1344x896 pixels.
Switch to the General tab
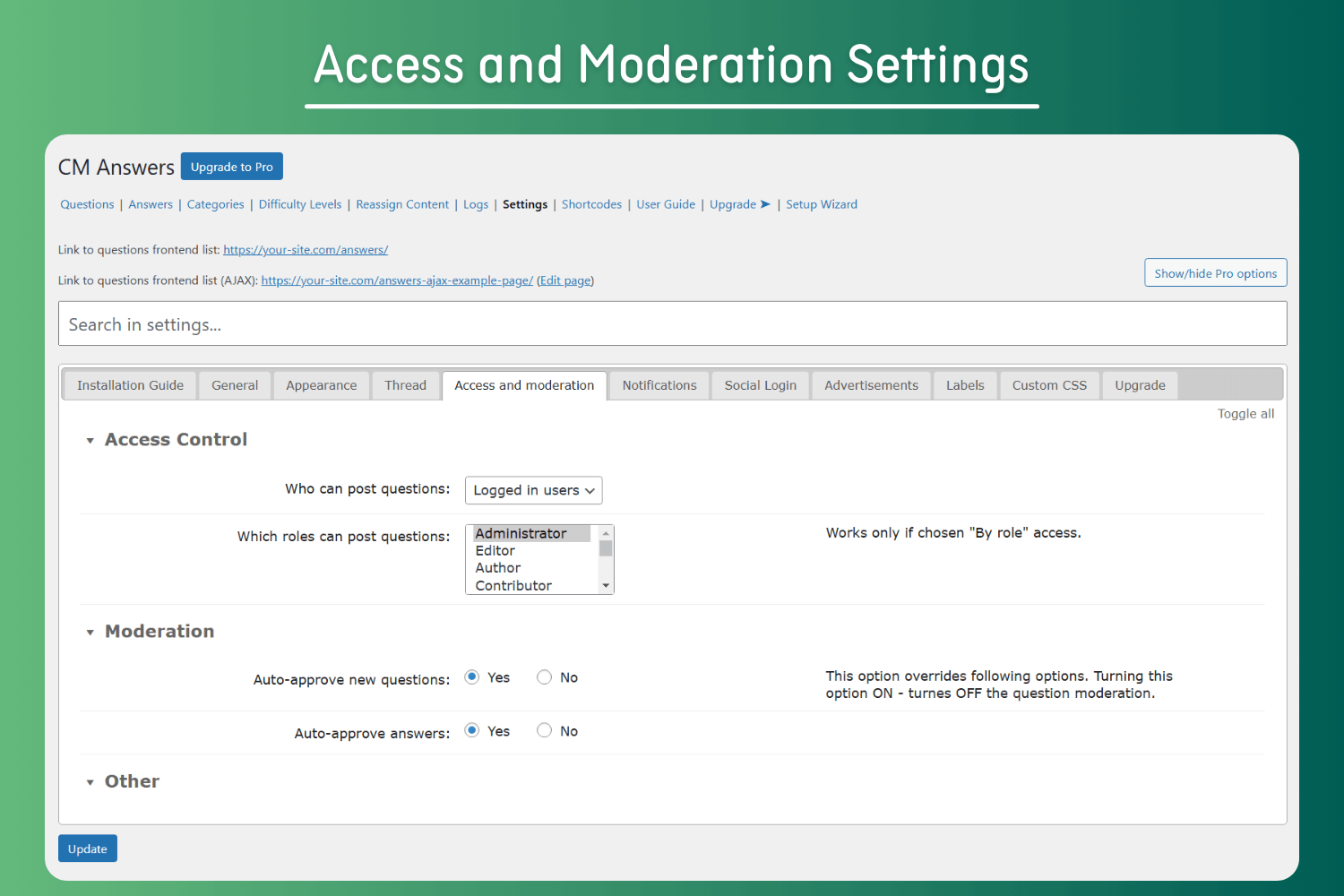coord(235,385)
